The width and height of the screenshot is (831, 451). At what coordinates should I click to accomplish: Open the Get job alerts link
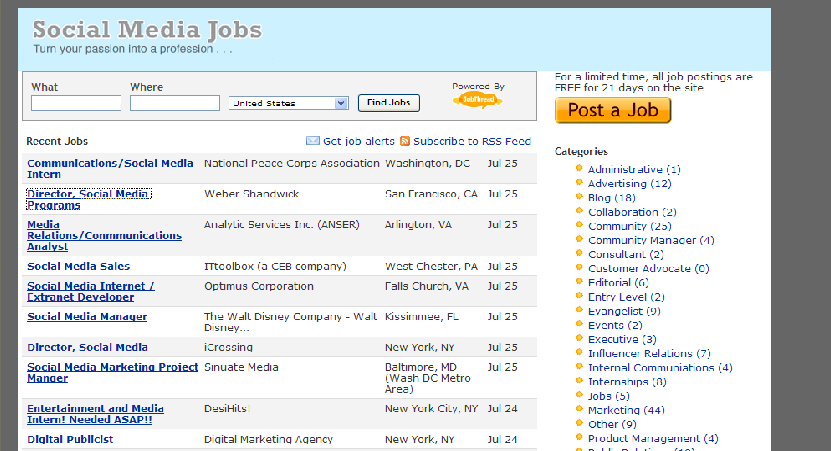[x=359, y=142]
